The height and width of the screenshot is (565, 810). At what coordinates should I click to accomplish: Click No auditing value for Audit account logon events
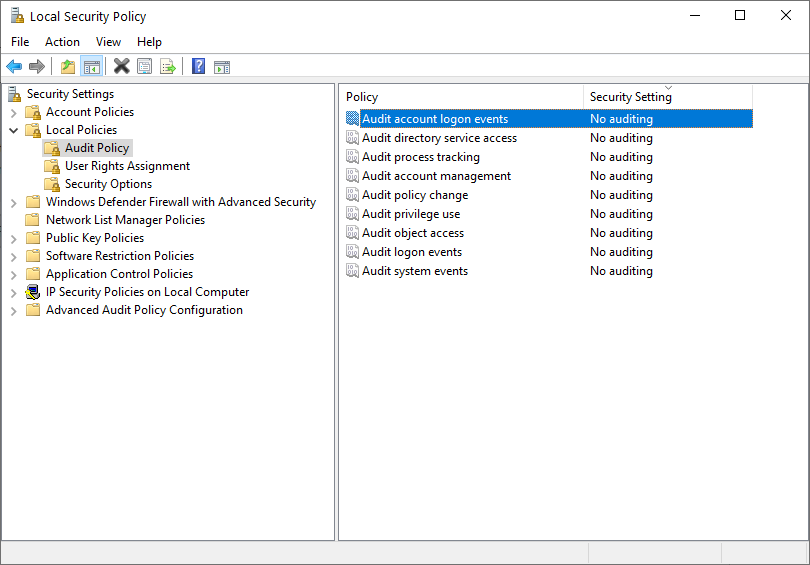tap(621, 119)
